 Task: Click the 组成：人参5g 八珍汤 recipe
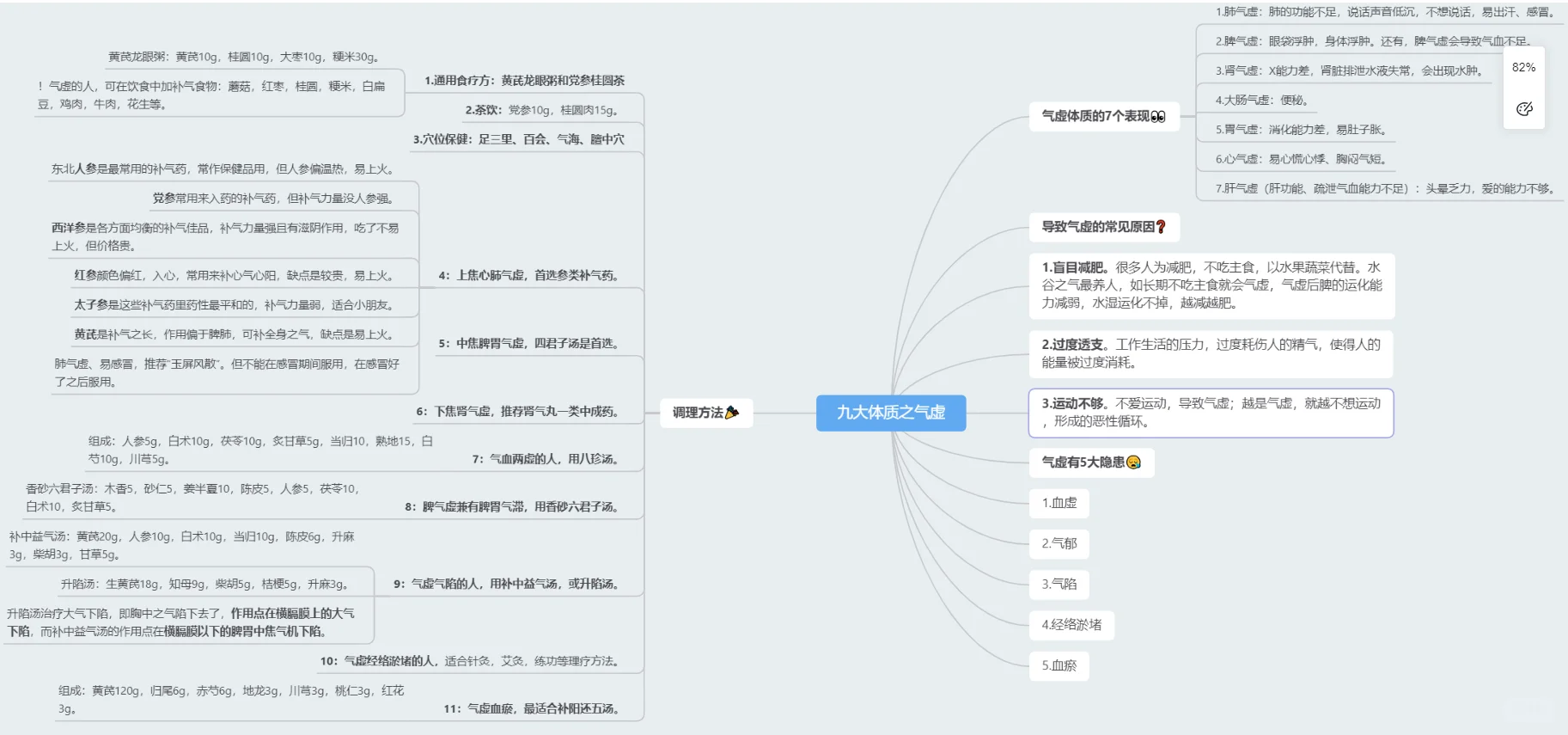(260, 450)
